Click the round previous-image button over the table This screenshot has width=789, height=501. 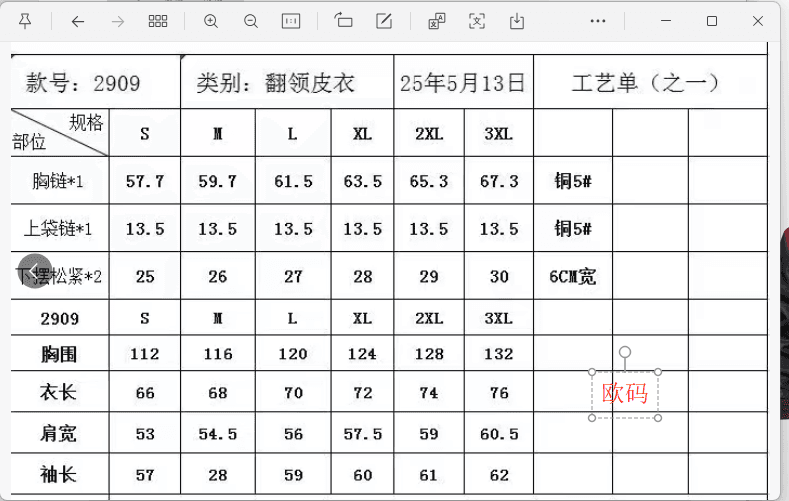pyautogui.click(x=35, y=271)
